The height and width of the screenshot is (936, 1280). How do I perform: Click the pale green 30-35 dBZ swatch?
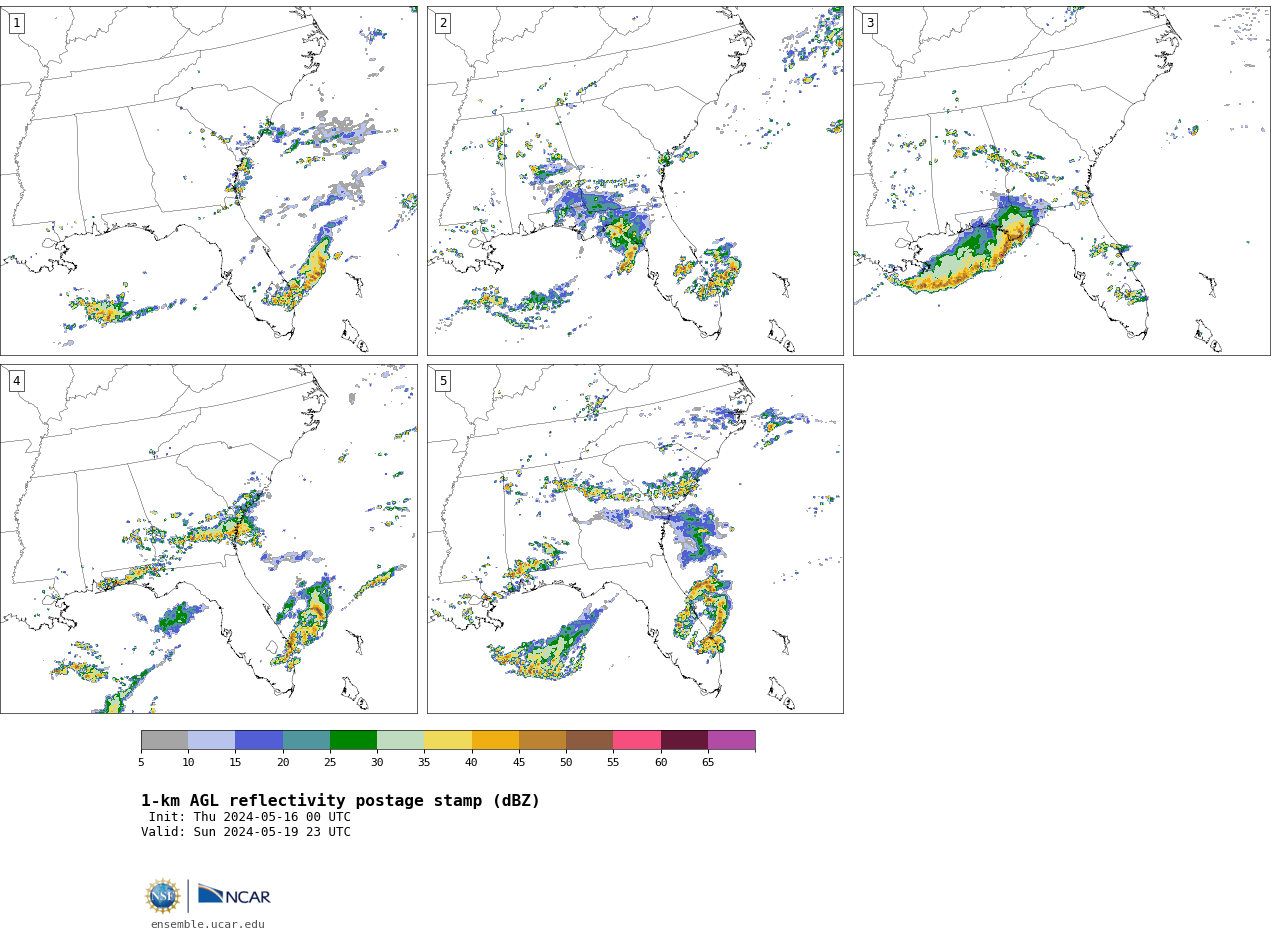coord(401,740)
